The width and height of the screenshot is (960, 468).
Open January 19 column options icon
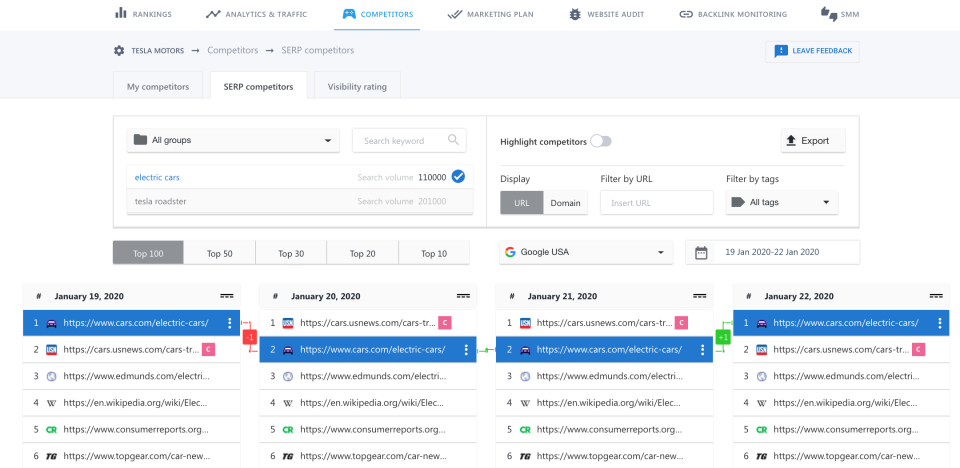coord(227,296)
